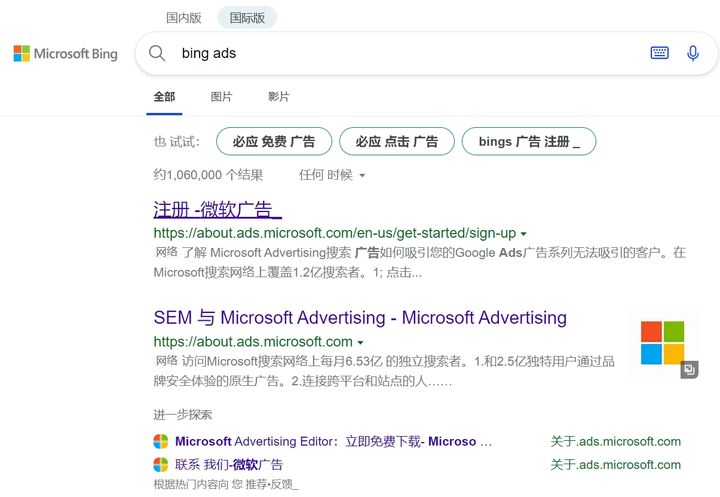The width and height of the screenshot is (720, 497).
Task: Switch to 国内版 search mode
Action: click(x=184, y=18)
